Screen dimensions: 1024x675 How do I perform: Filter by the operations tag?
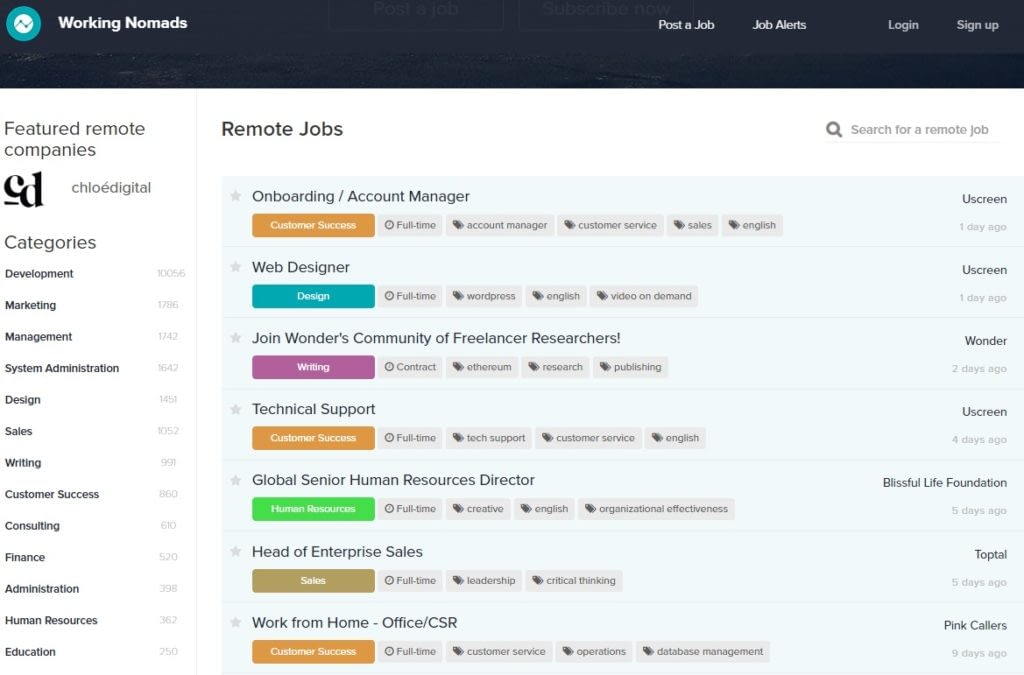pos(594,651)
